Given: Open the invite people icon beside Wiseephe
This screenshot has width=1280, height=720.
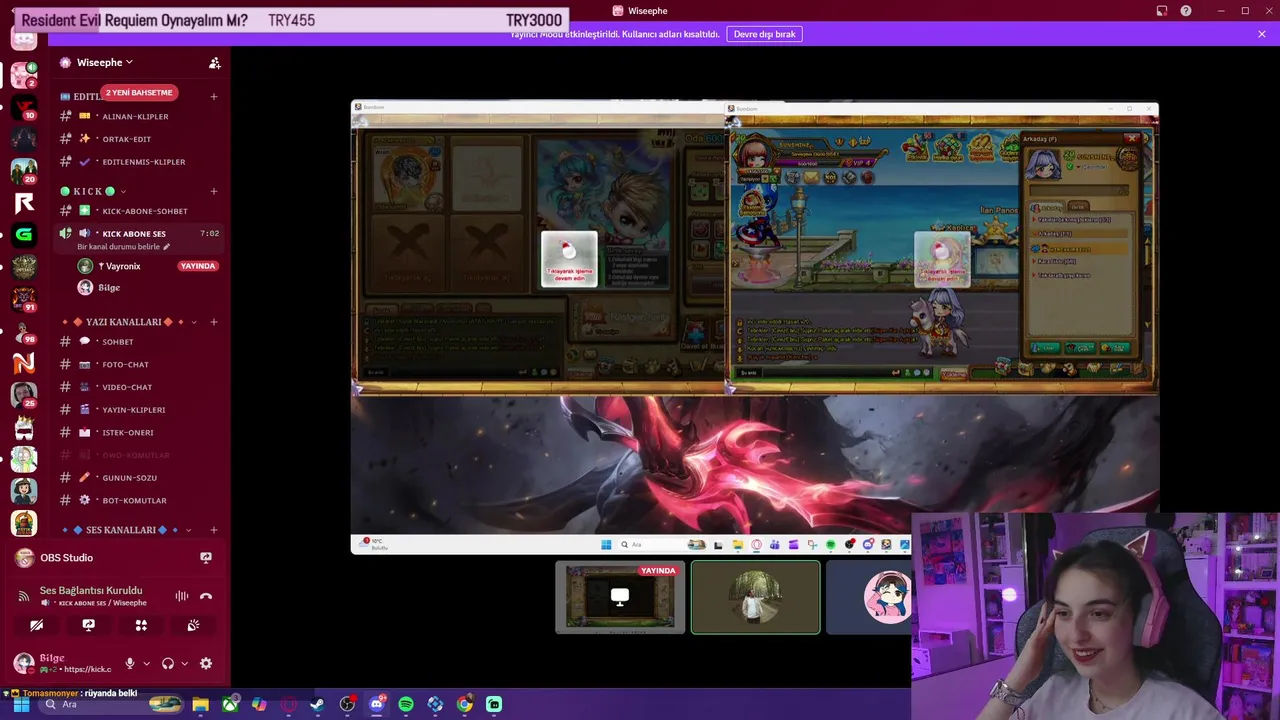Looking at the screenshot, I should point(214,63).
